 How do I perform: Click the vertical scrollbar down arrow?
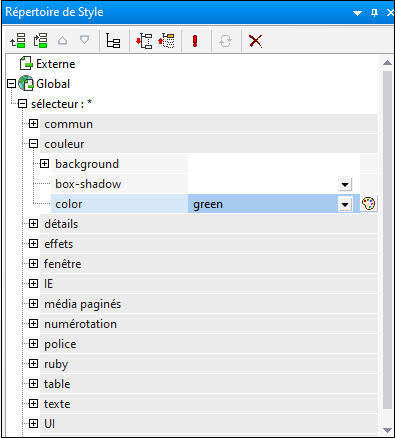(387, 430)
